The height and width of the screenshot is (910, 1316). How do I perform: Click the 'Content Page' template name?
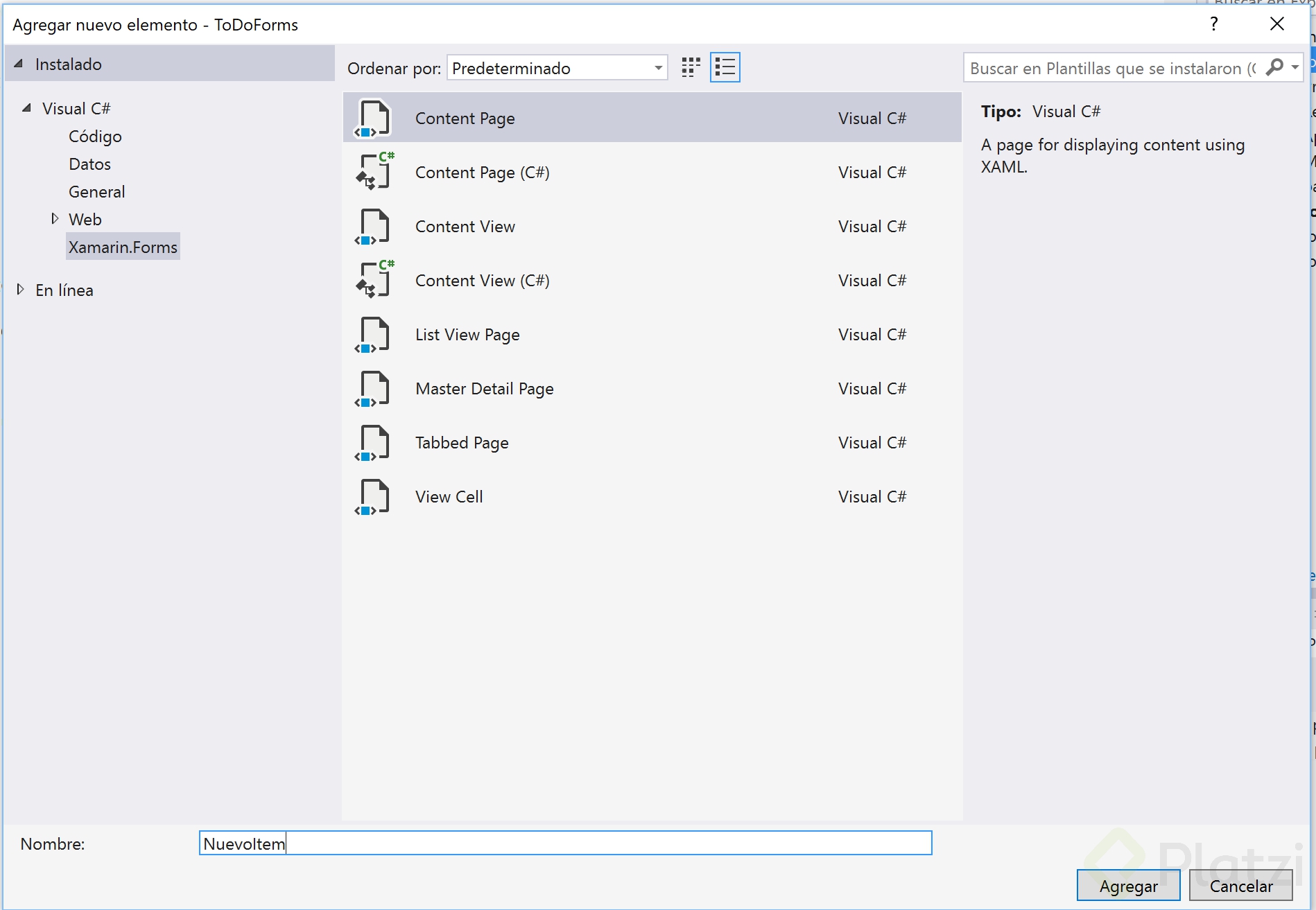(x=465, y=119)
